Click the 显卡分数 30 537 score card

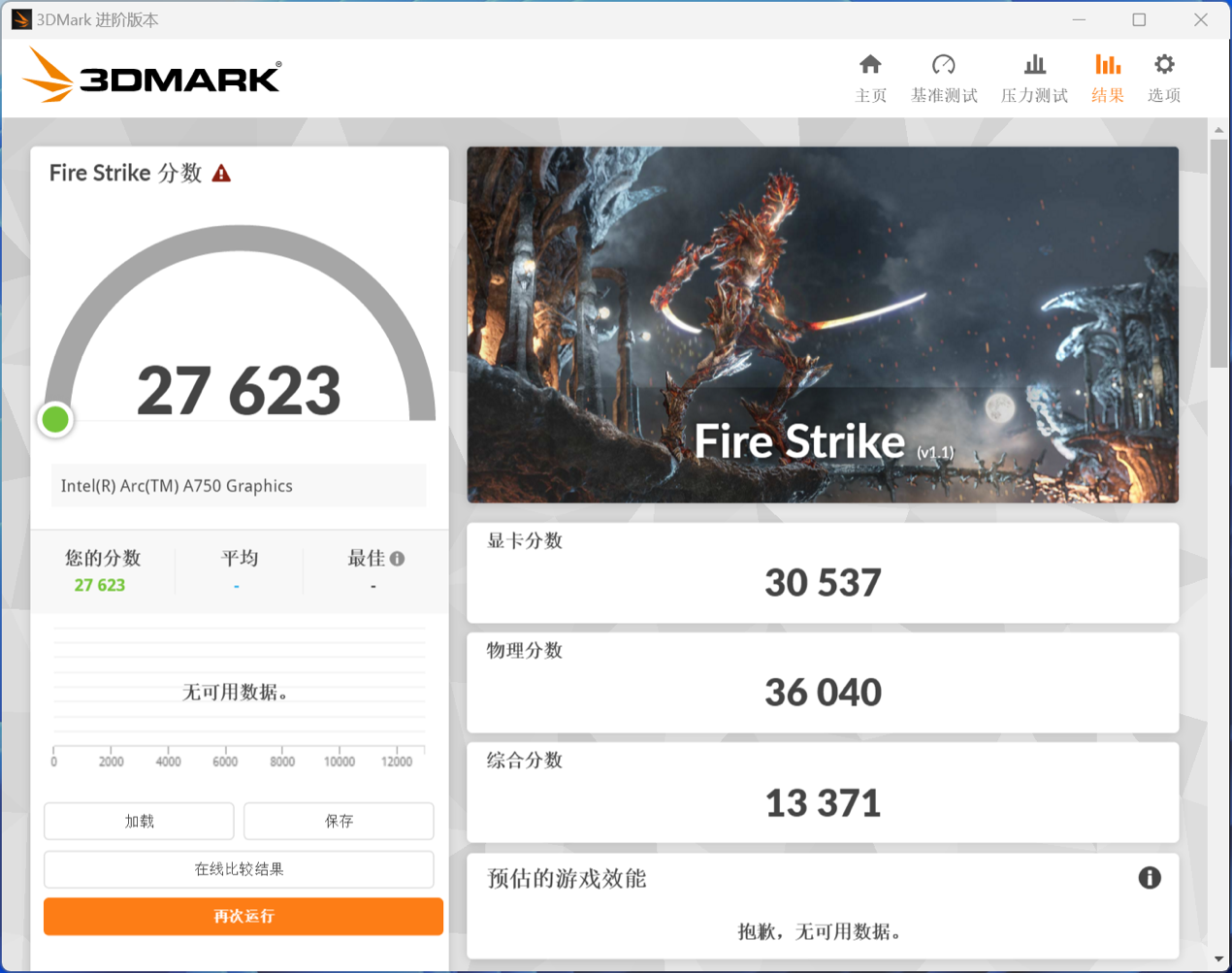click(x=823, y=573)
